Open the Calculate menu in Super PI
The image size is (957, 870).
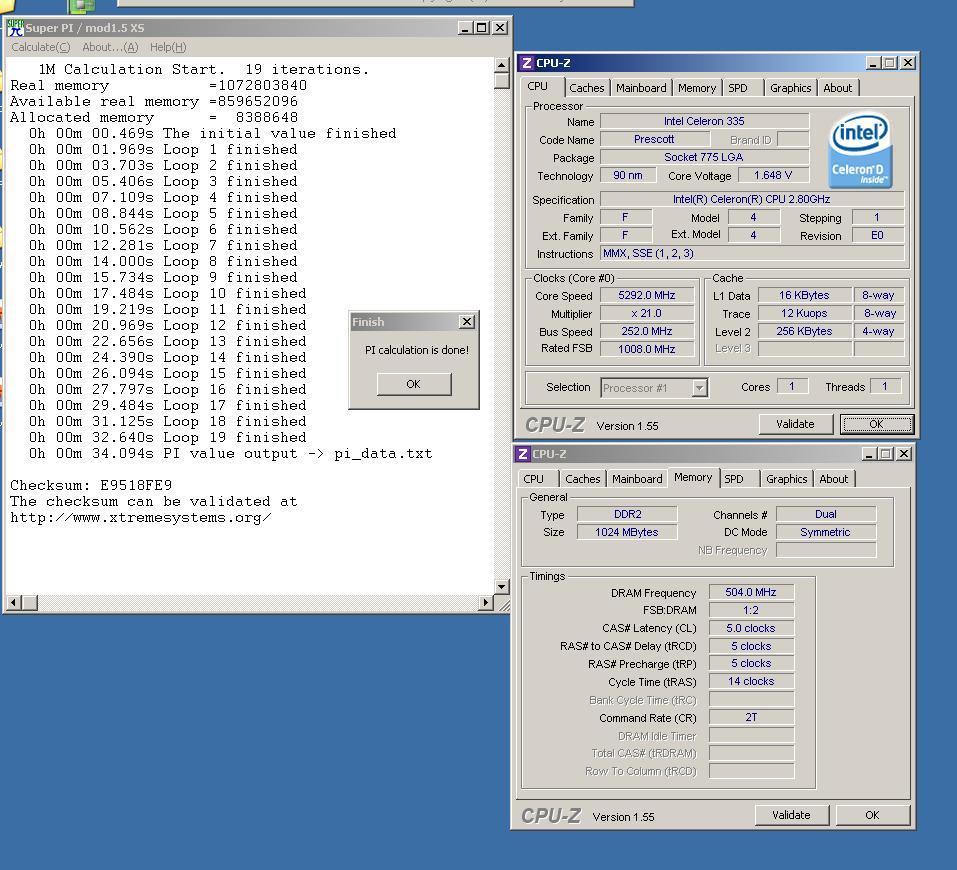click(x=41, y=47)
